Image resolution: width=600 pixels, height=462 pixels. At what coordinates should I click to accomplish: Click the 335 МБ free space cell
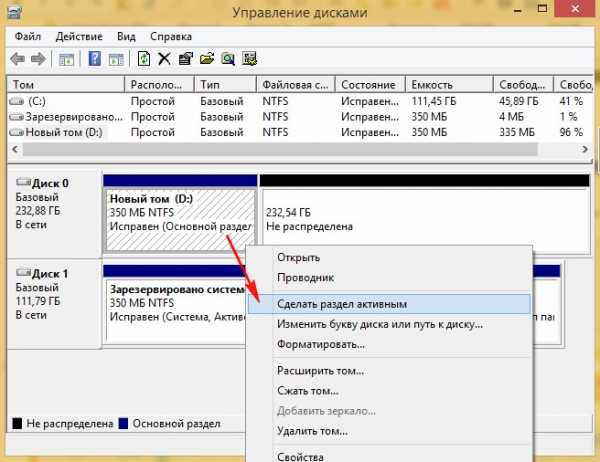(x=517, y=132)
